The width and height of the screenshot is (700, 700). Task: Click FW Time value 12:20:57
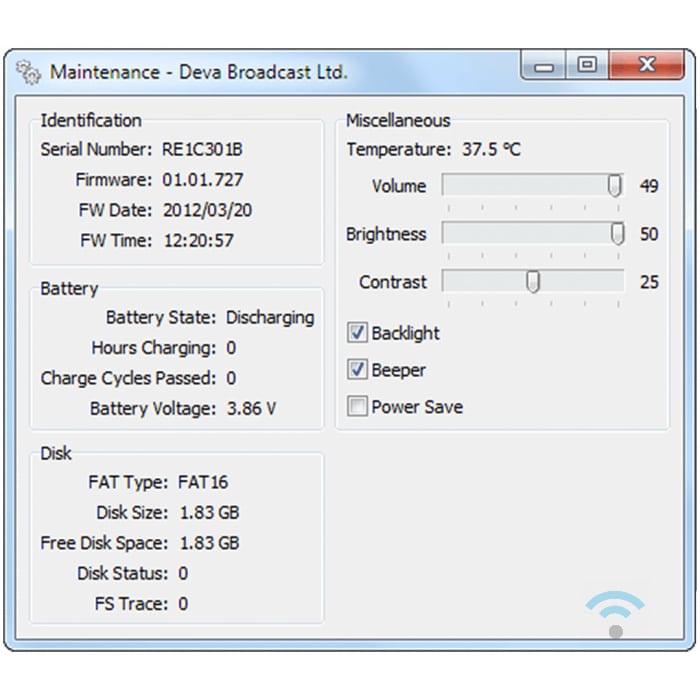coord(199,241)
